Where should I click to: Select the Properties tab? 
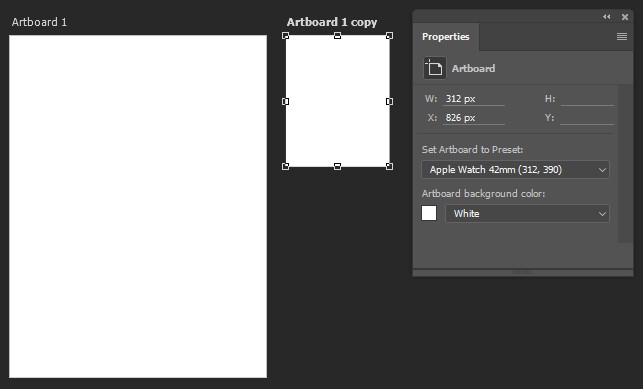[x=446, y=36]
